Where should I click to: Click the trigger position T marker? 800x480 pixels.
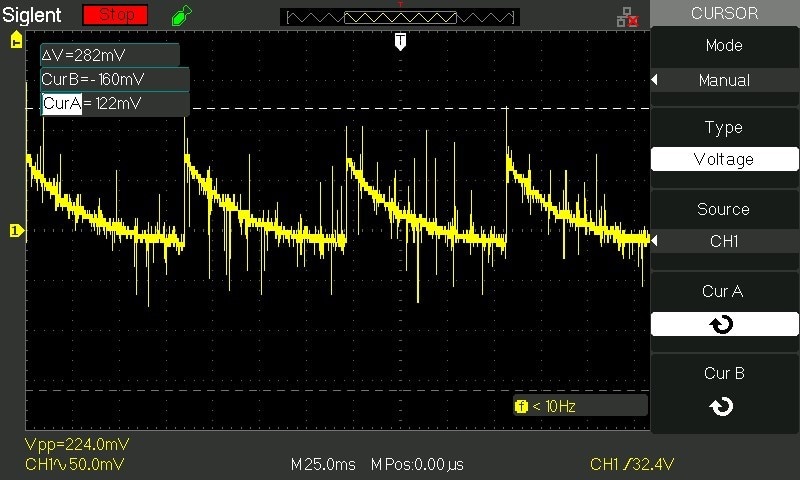[x=400, y=40]
